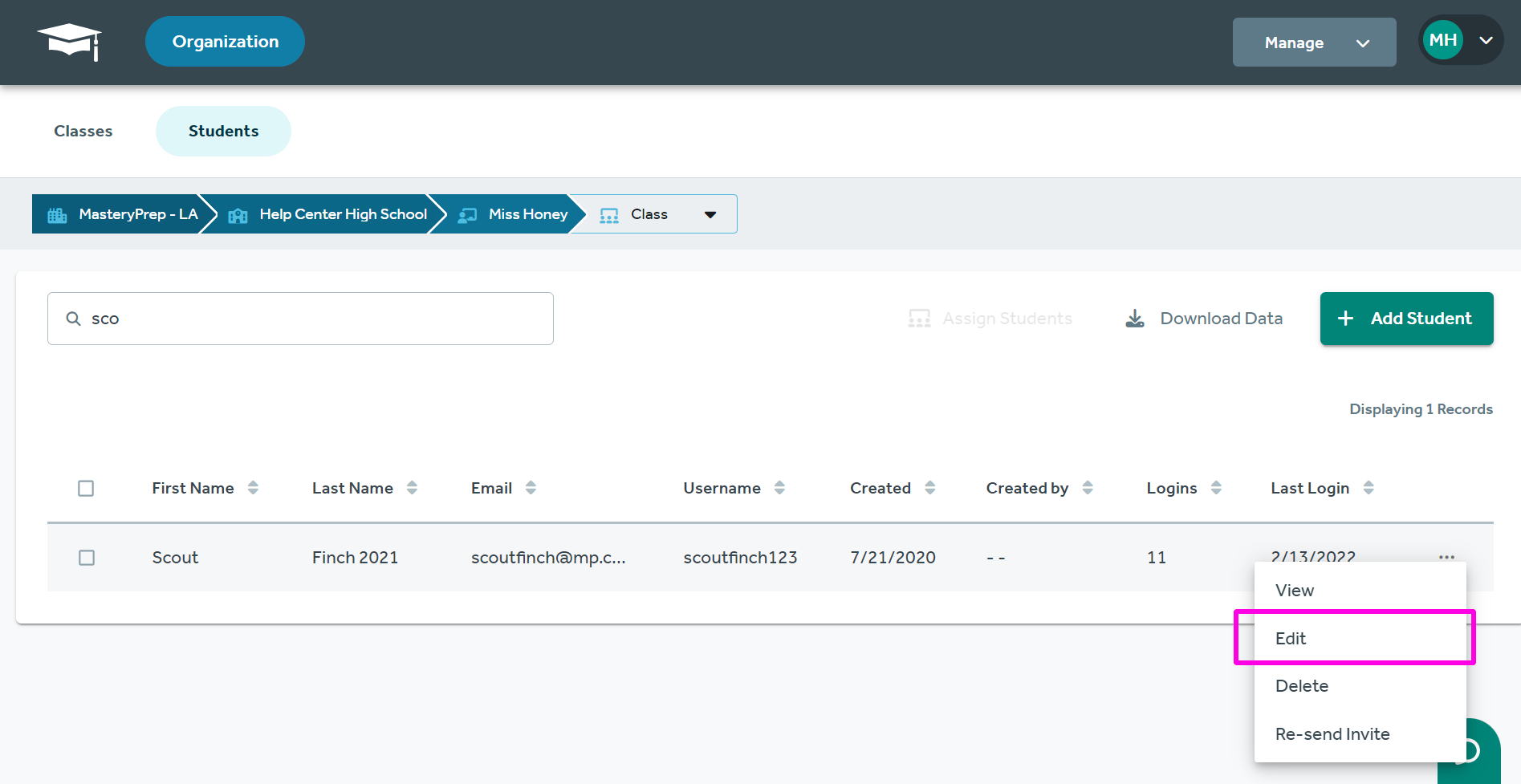This screenshot has height=784, width=1521.
Task: Check the checkbox on Scout Finch's row
Action: (x=86, y=557)
